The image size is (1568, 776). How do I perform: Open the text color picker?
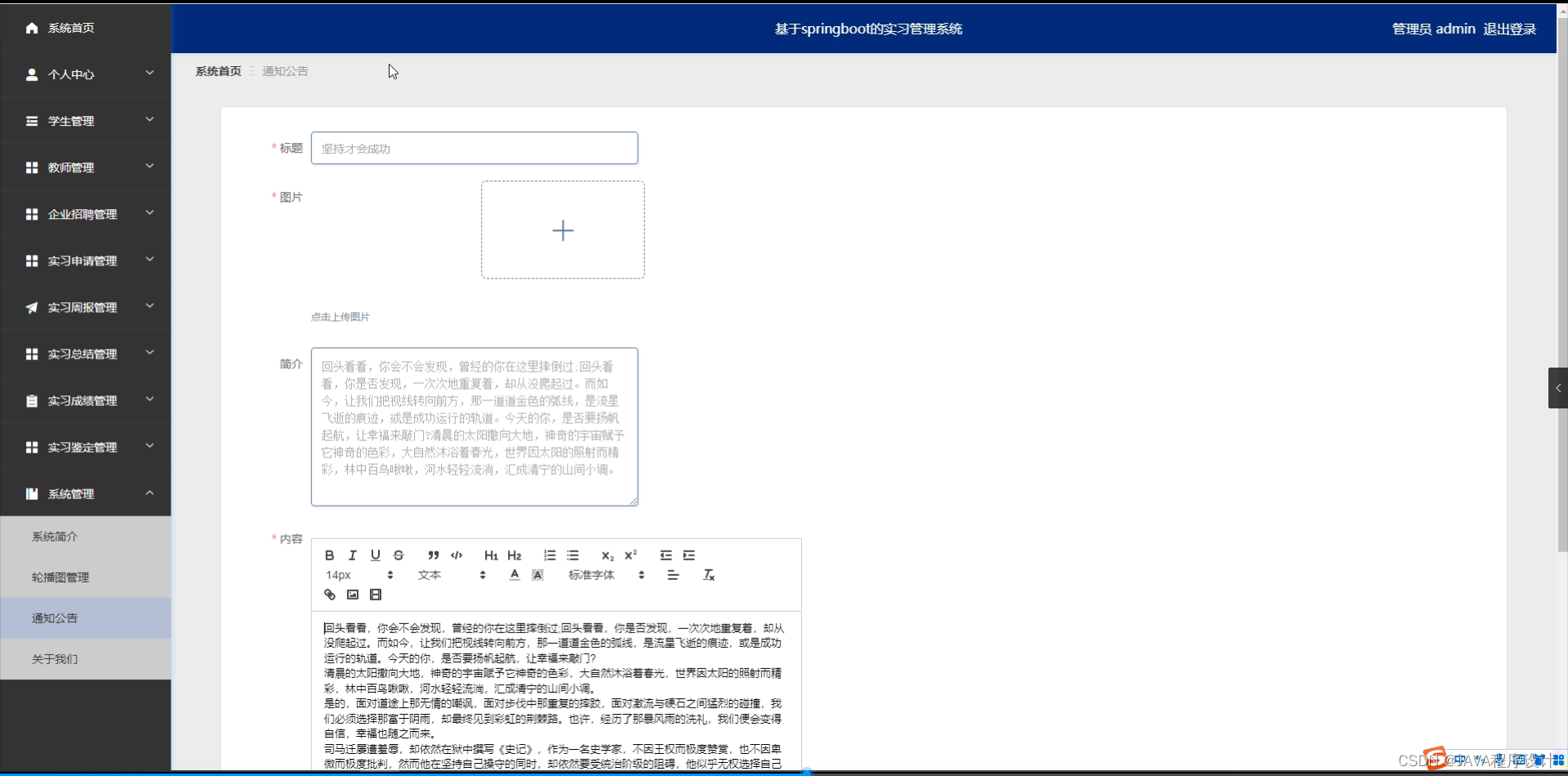(x=514, y=575)
